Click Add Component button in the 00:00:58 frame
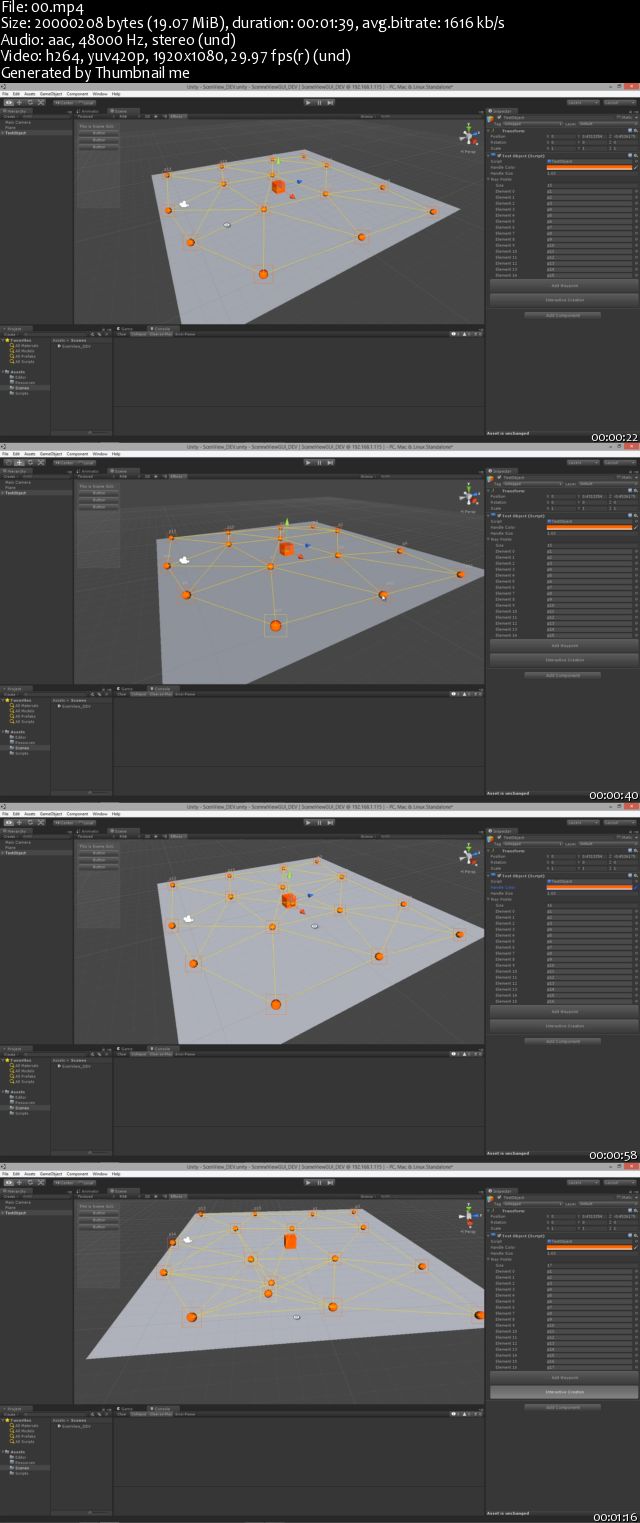The width and height of the screenshot is (640, 1523). (564, 1041)
